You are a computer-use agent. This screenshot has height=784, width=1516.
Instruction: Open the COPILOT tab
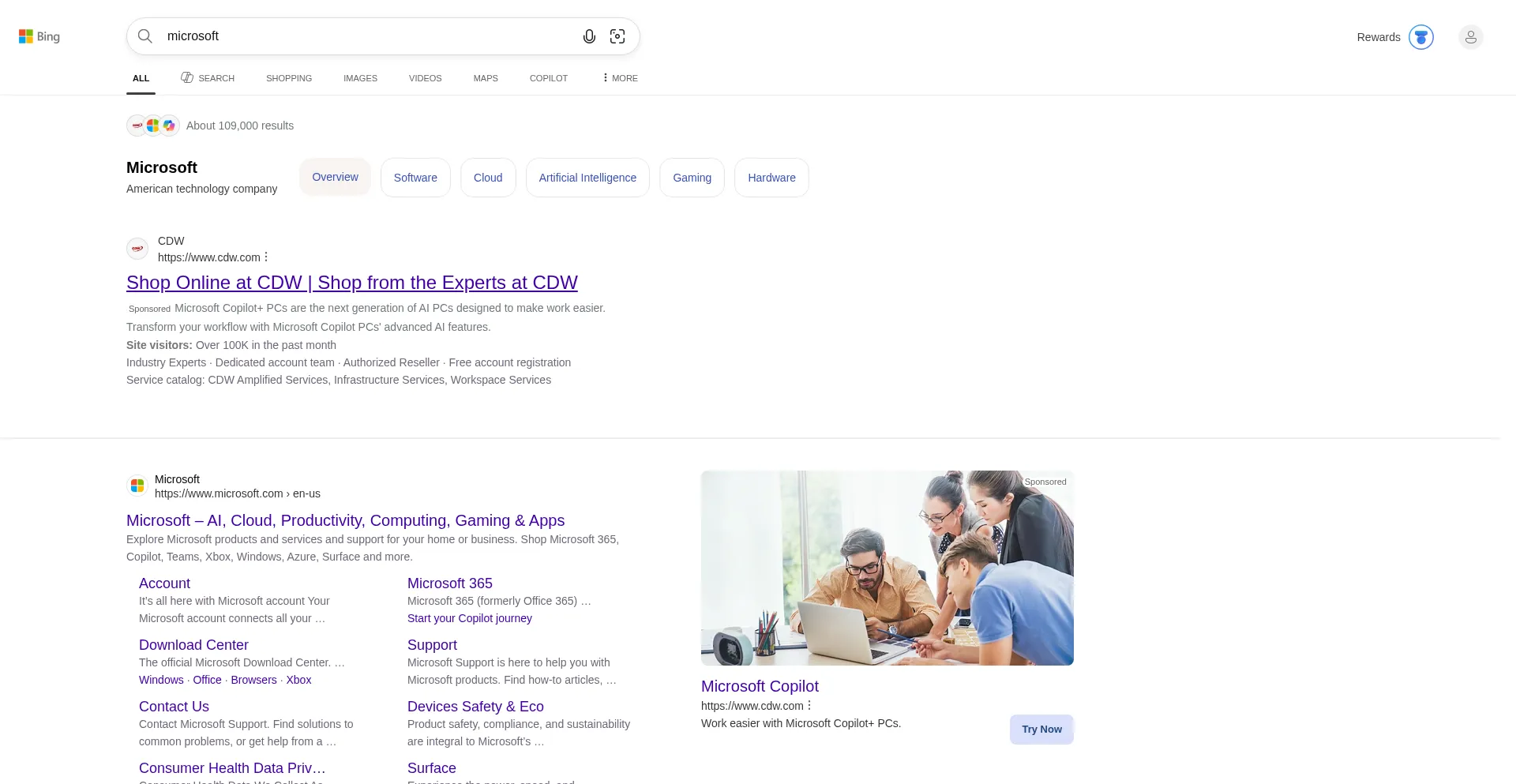click(549, 78)
